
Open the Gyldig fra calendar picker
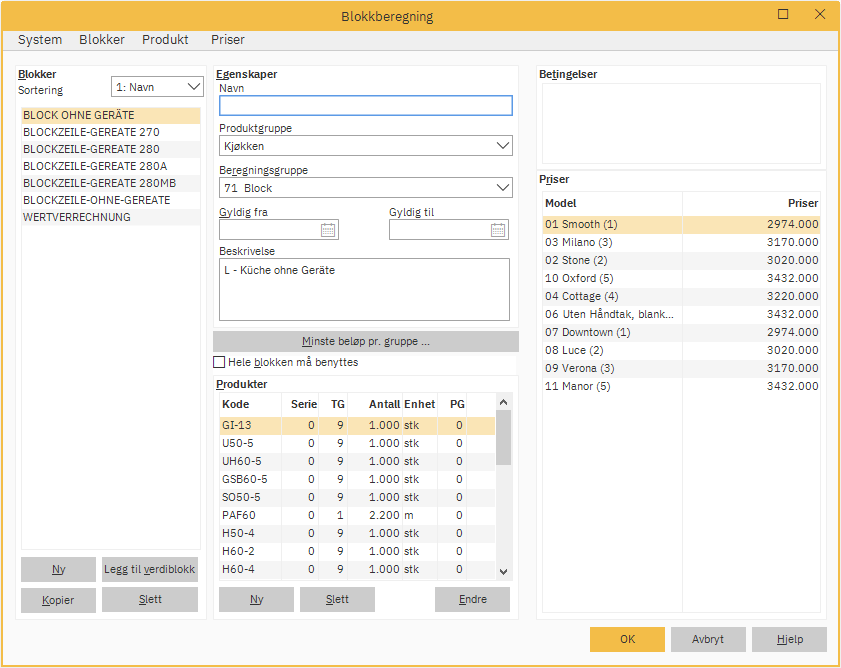click(x=328, y=230)
